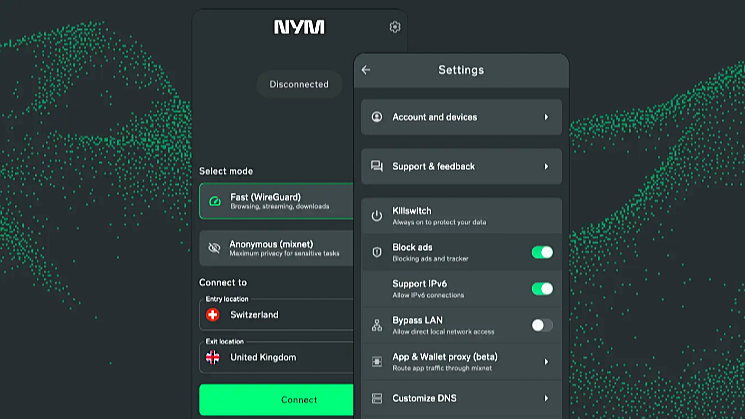Turn off the Block ads toggle
The image size is (745, 419).
click(x=542, y=252)
